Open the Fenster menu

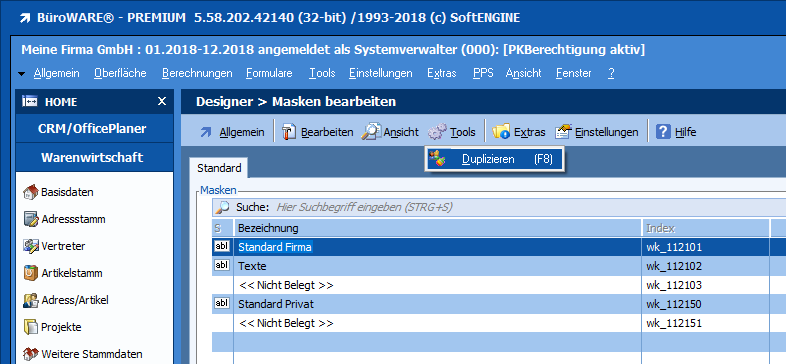[573, 73]
